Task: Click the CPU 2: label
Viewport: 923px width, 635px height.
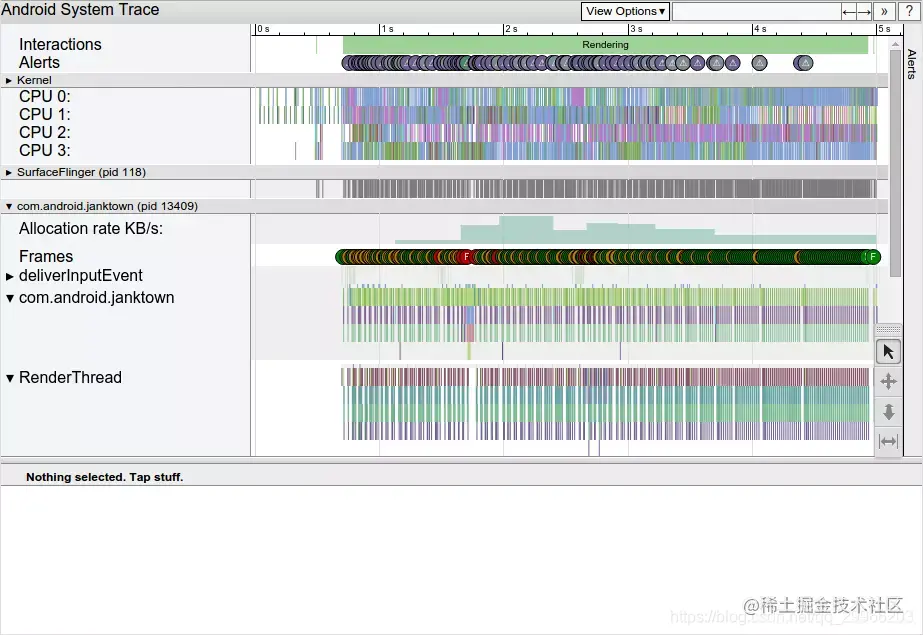Action: pyautogui.click(x=45, y=132)
